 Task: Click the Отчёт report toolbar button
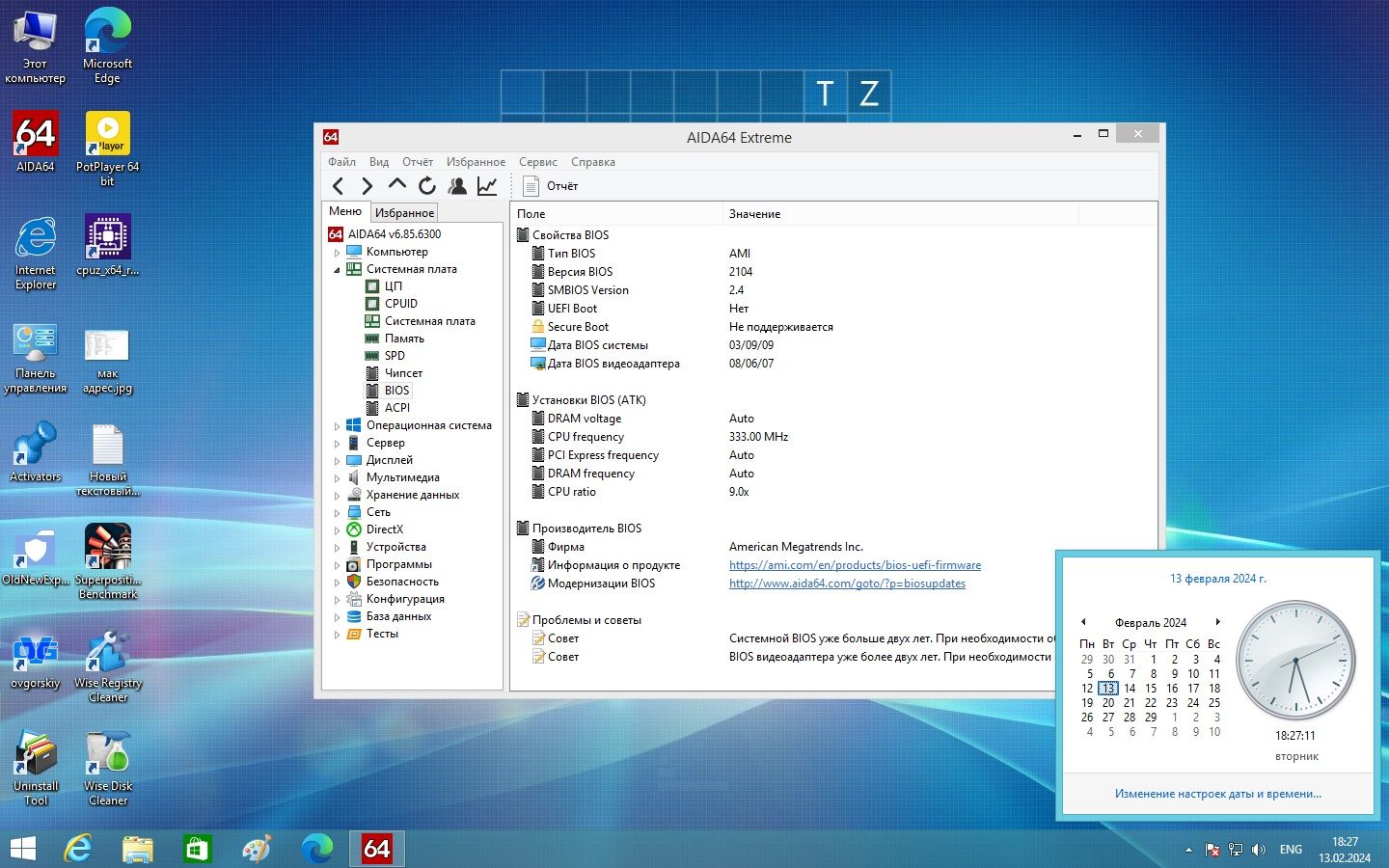(551, 186)
